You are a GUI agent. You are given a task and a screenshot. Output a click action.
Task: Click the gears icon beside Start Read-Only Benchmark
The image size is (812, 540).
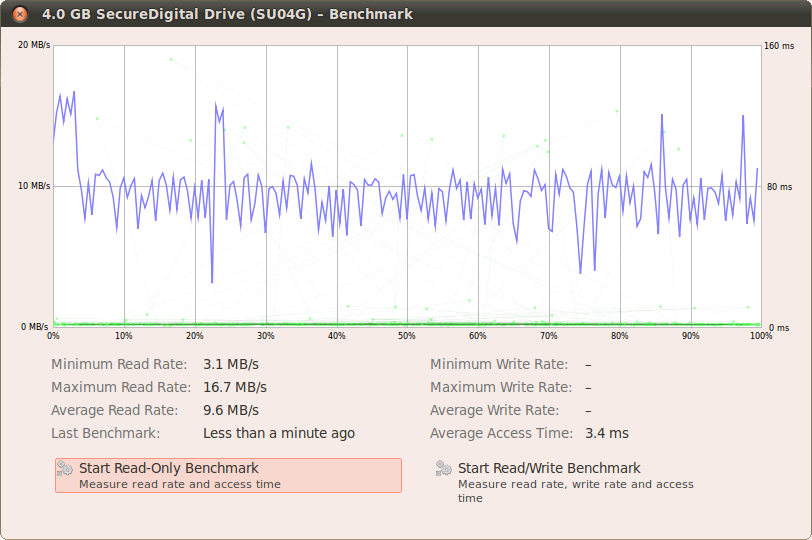pos(65,468)
